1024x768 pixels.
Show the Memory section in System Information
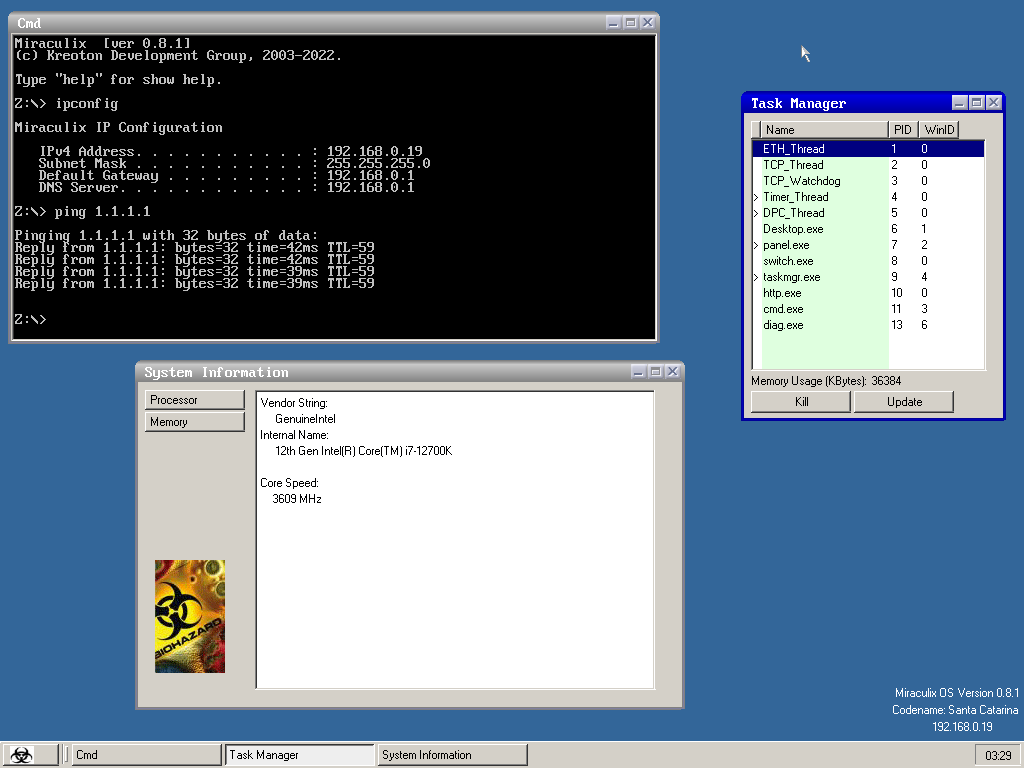click(194, 422)
